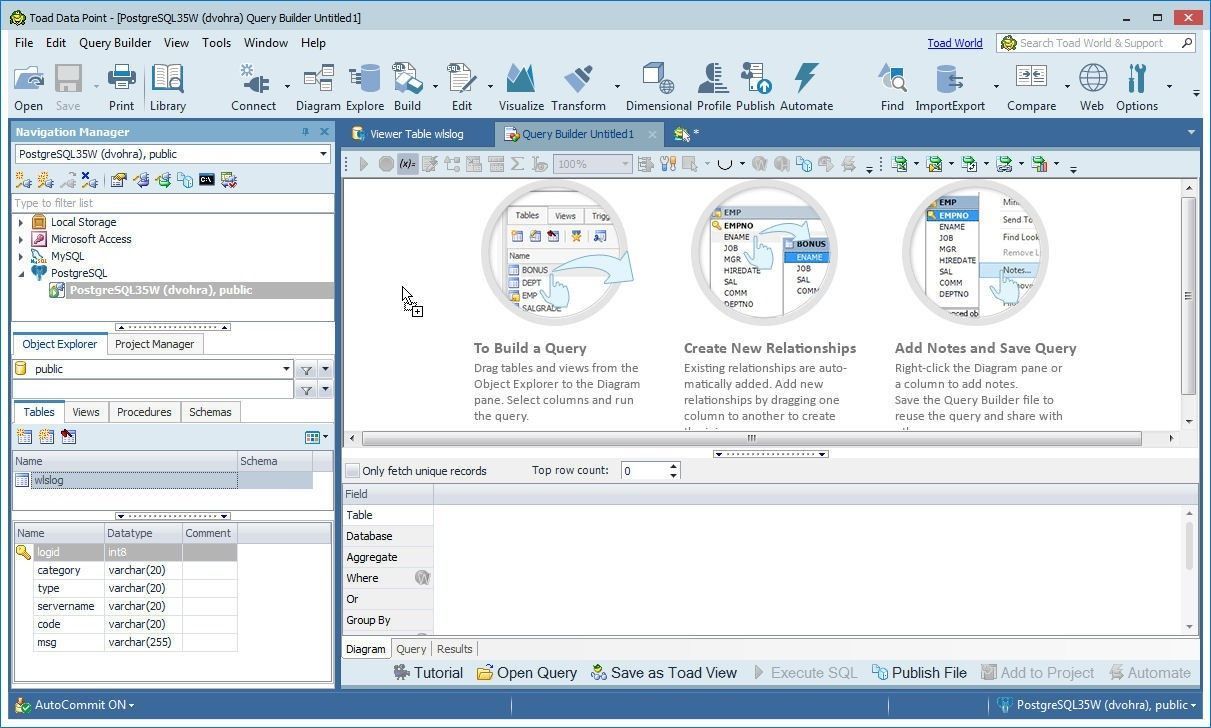Click the Find binoculars icon
The width and height of the screenshot is (1211, 728).
892,87
